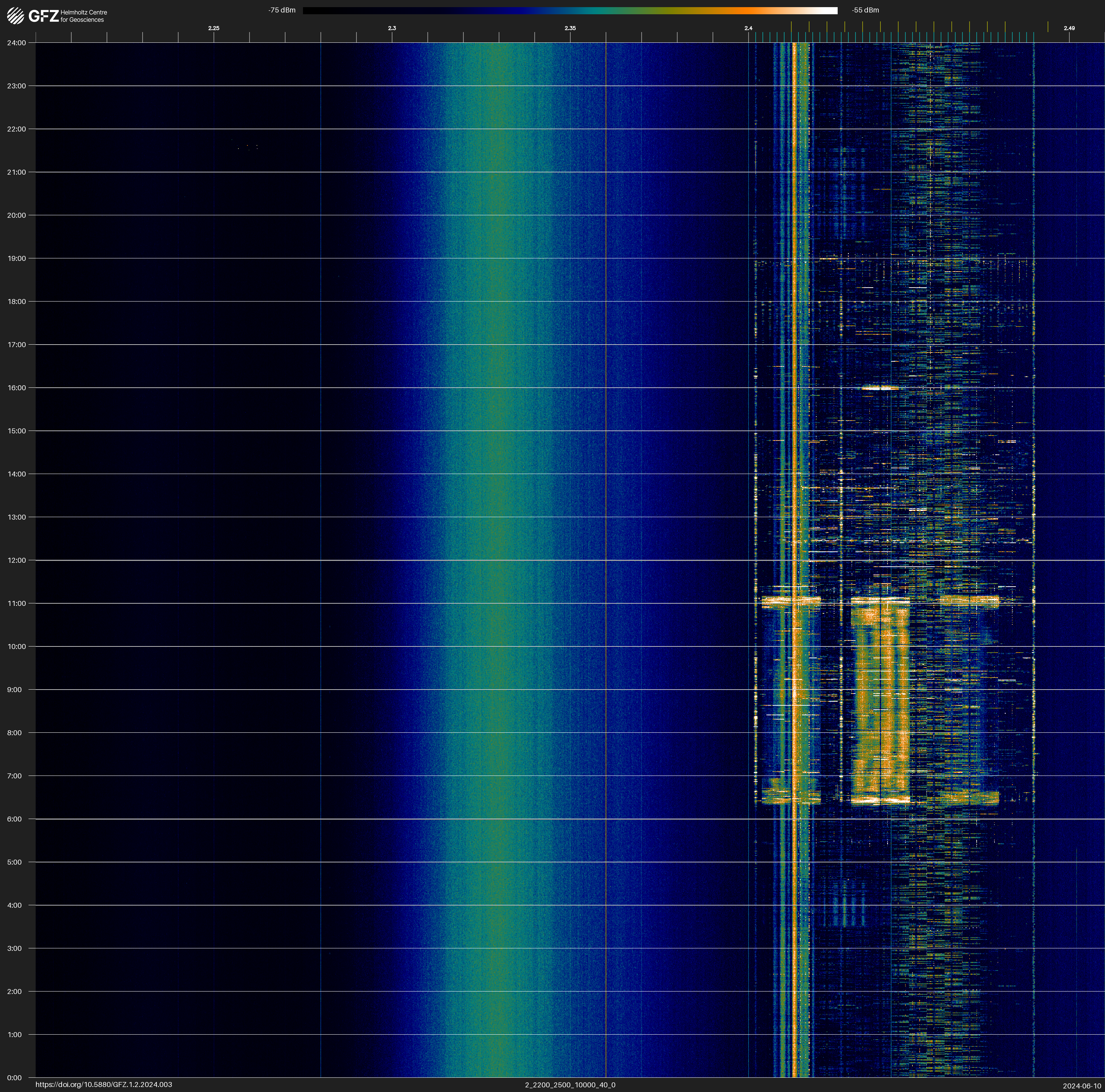Click the Helmholtz Centre for Geosciences text
This screenshot has width=1105, height=1092.
(x=83, y=16)
